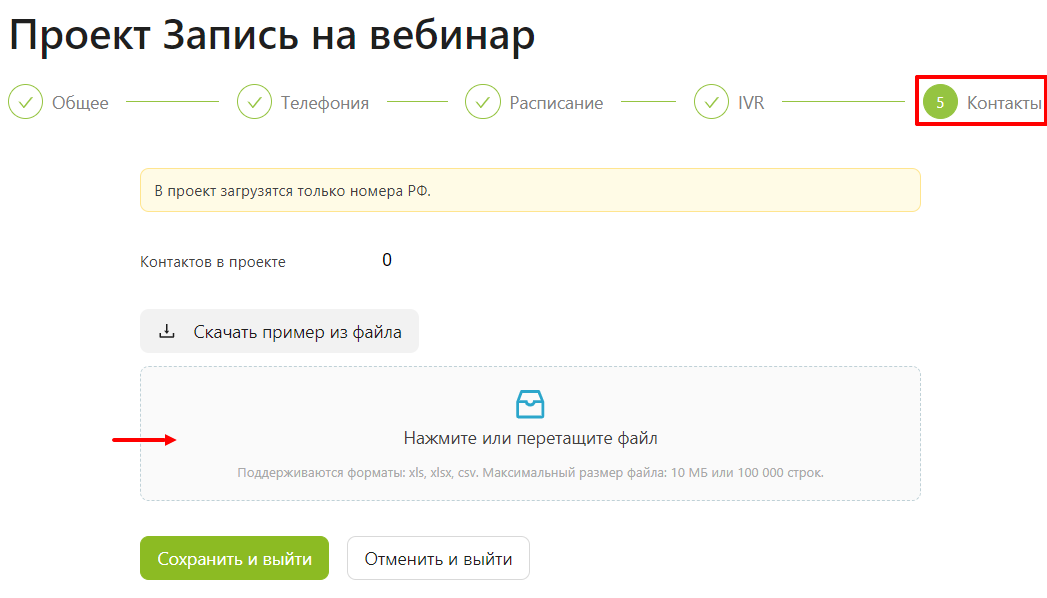Click Сохранить и выйти button
The height and width of the screenshot is (598, 1047).
[x=234, y=559]
